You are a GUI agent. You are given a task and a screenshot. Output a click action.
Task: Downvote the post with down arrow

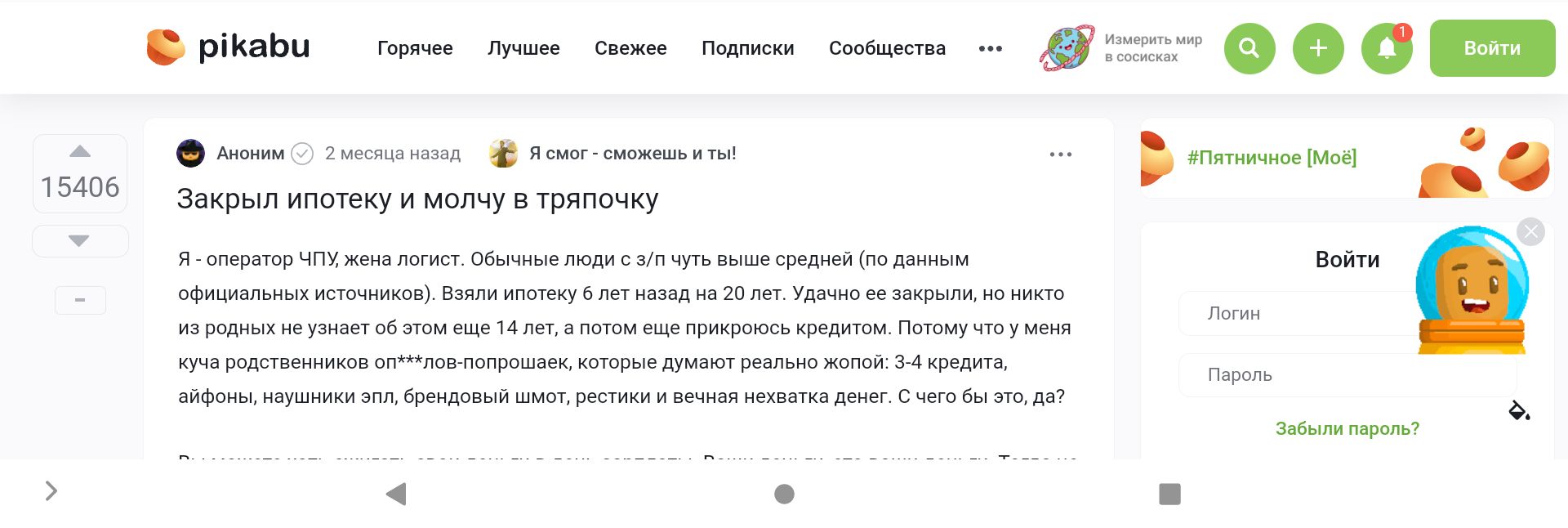pos(79,240)
